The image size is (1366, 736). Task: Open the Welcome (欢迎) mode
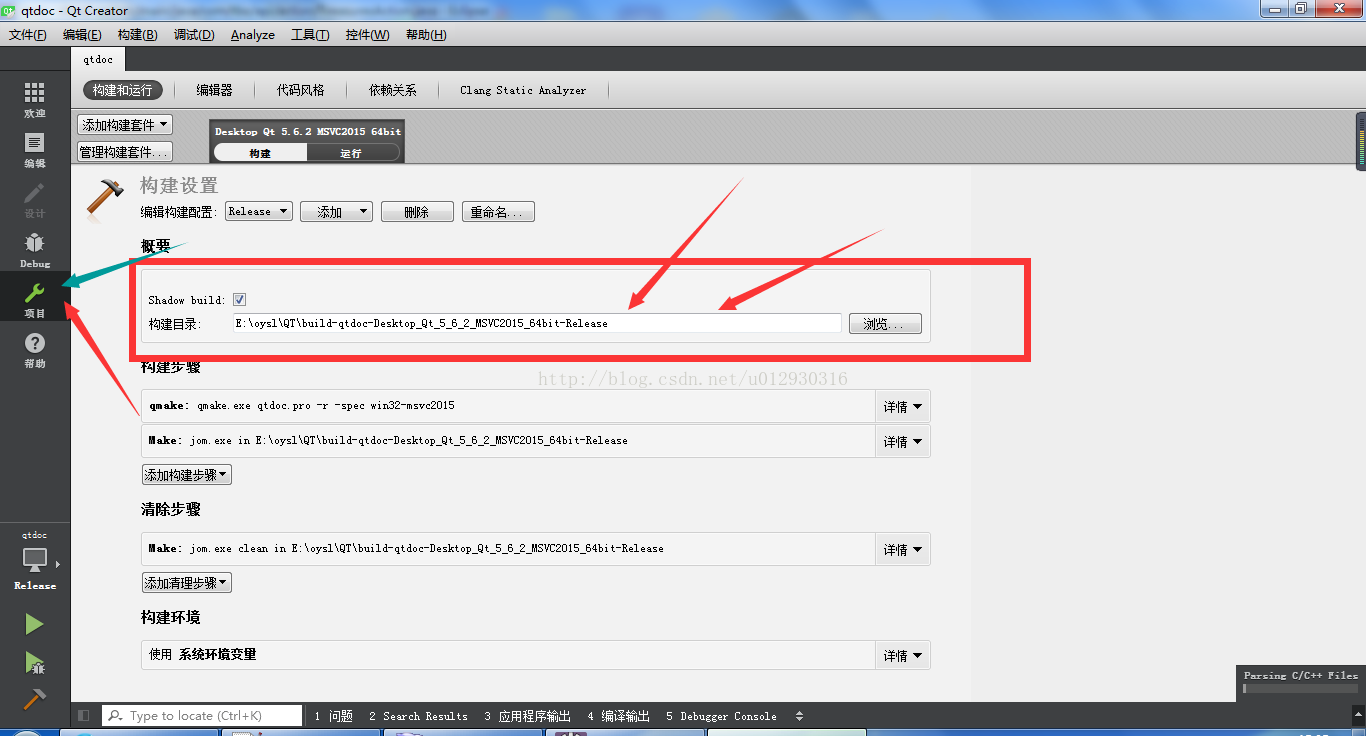35,100
